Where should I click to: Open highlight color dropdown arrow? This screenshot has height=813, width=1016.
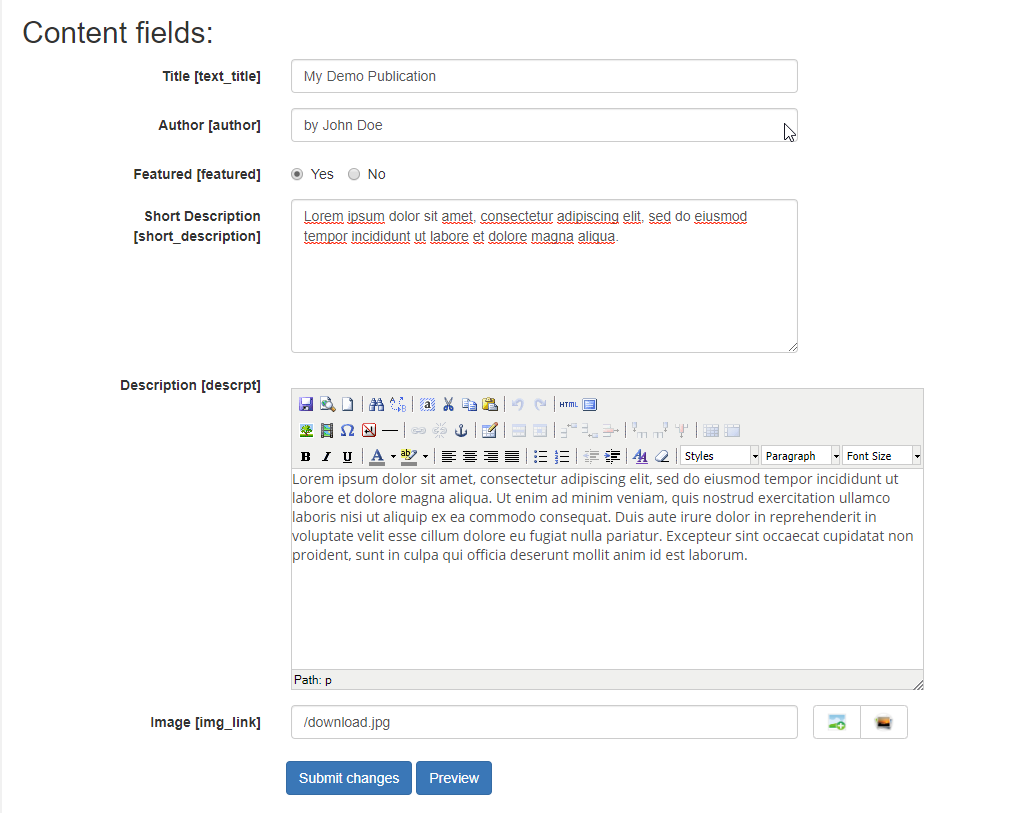[425, 456]
